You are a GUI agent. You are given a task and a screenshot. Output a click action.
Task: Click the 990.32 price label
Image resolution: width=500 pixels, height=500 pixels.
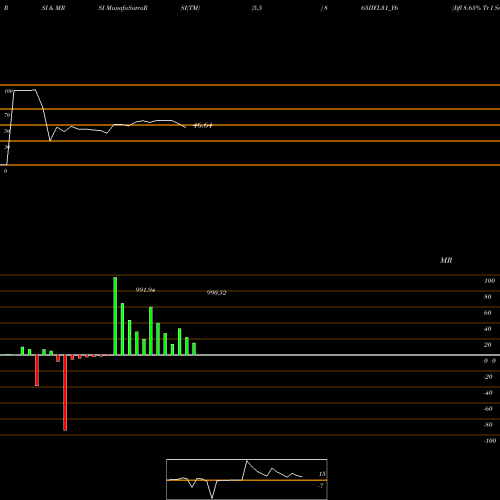pyautogui.click(x=217, y=293)
